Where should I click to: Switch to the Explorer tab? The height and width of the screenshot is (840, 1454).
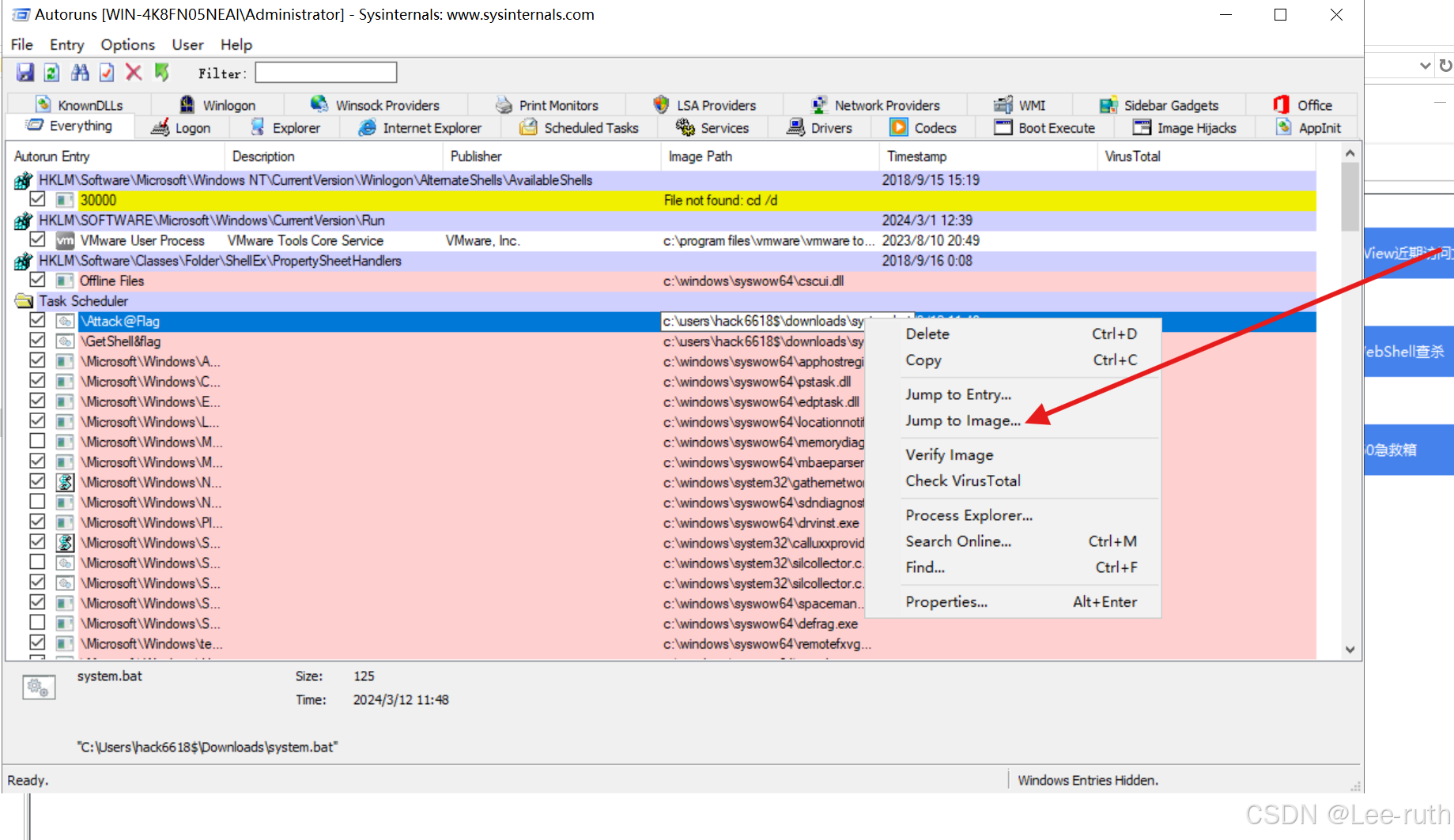[x=285, y=128]
